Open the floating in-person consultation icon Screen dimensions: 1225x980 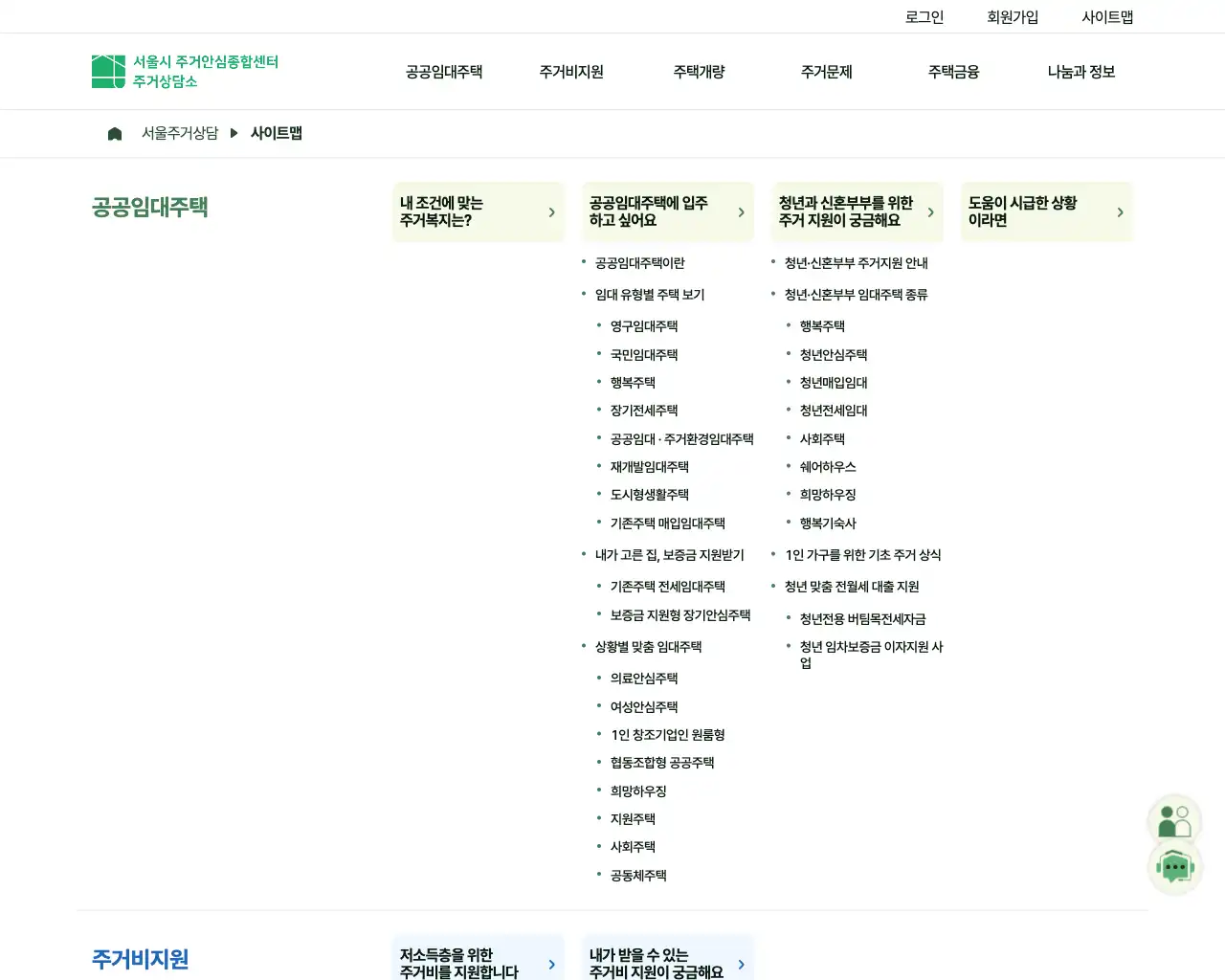(x=1174, y=820)
